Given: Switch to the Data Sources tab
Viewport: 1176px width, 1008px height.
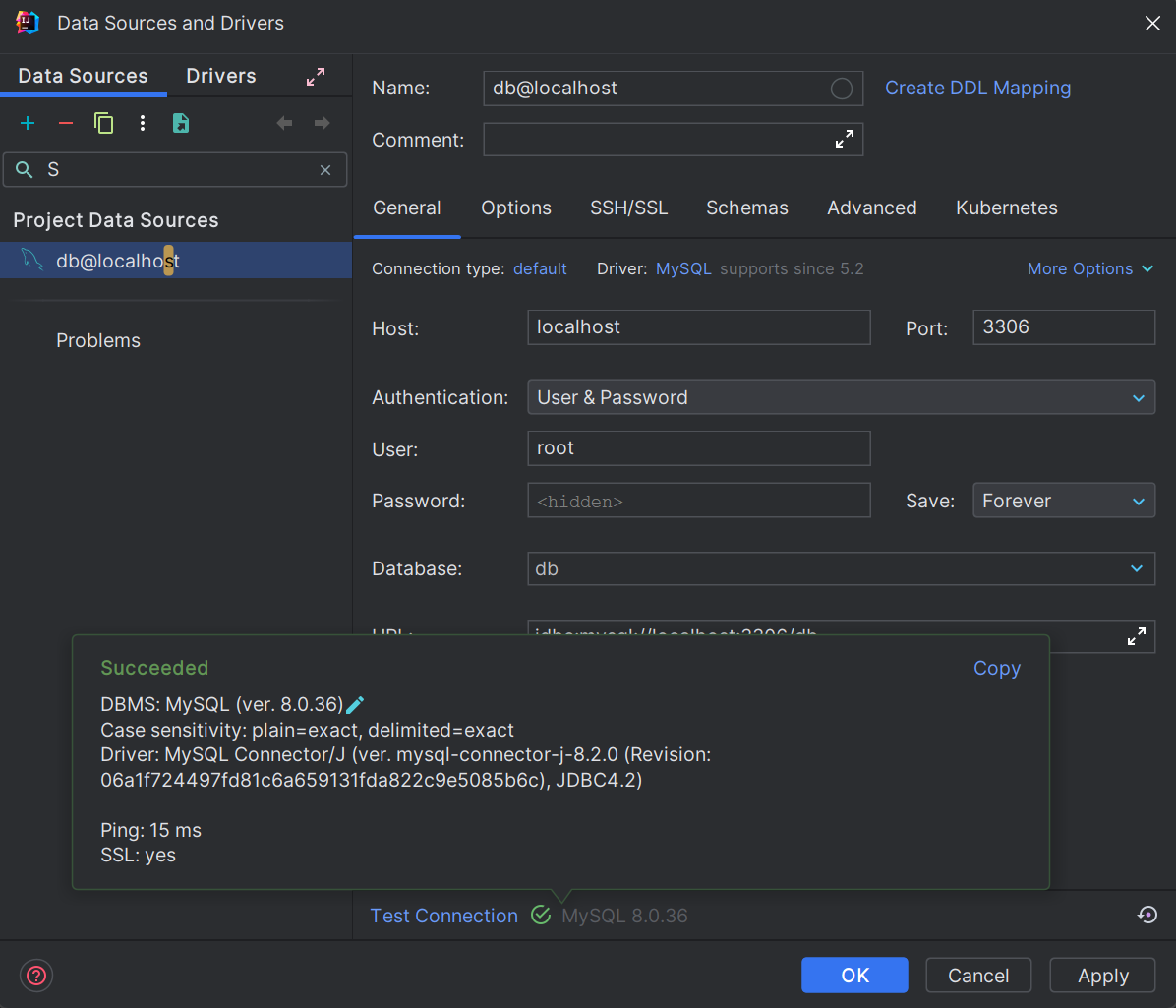Looking at the screenshot, I should [x=84, y=76].
